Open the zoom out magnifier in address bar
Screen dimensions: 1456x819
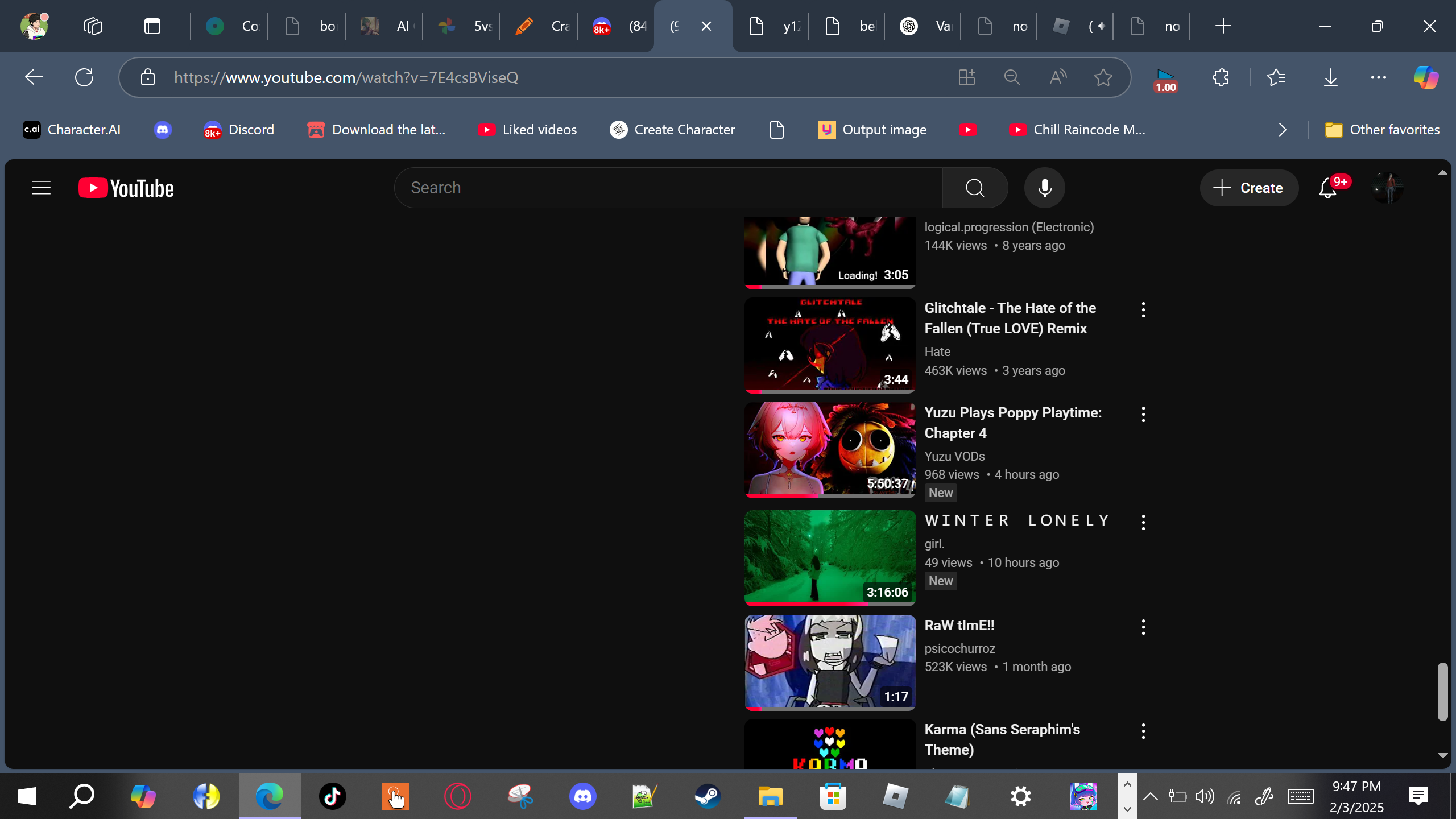coord(1012,77)
